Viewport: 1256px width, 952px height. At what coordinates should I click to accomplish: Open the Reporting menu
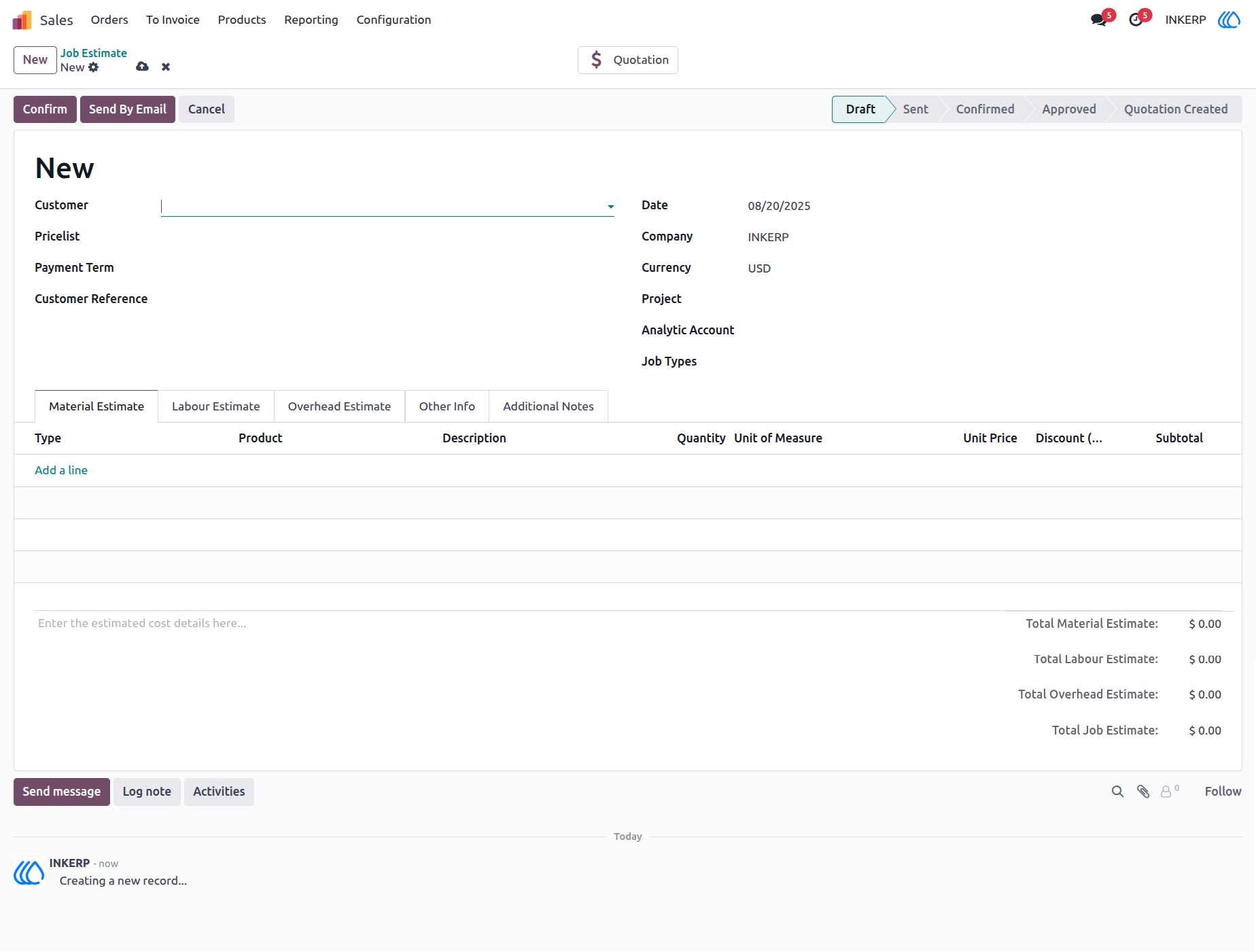click(311, 20)
